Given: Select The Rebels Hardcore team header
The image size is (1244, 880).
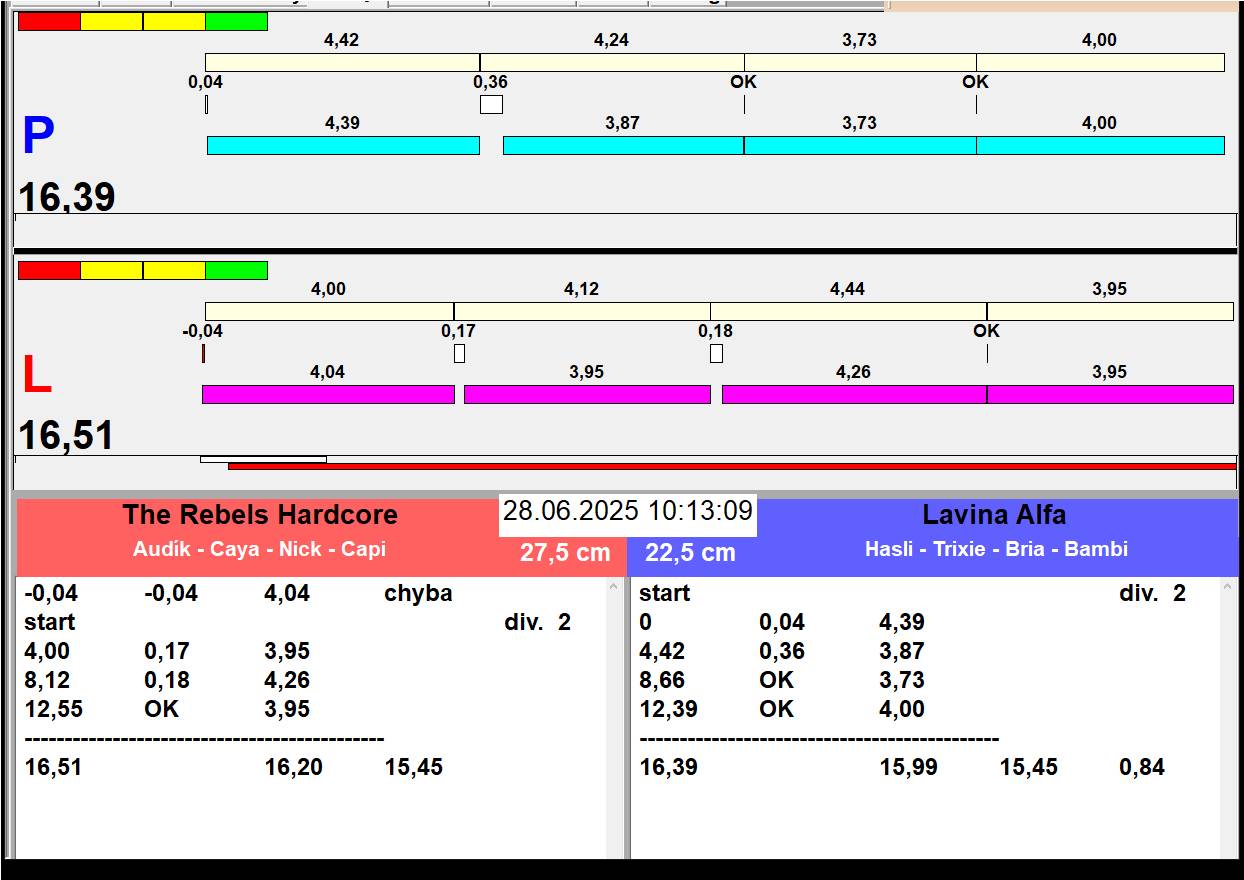Looking at the screenshot, I should point(260,515).
